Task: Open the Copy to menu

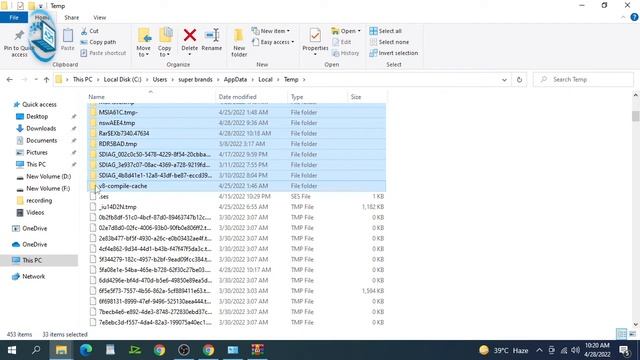Action: (x=165, y=42)
